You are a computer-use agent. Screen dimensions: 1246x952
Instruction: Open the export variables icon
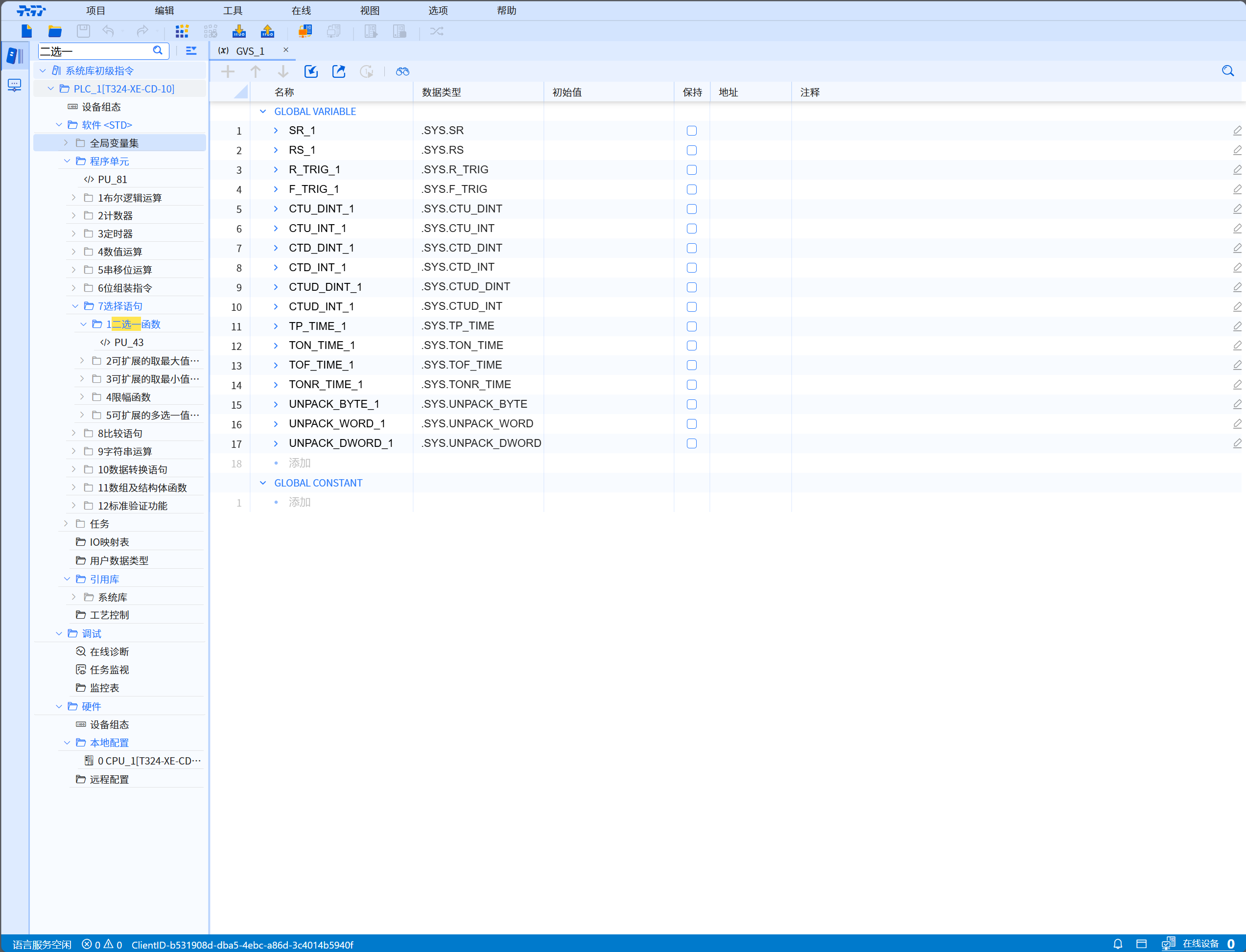[338, 71]
